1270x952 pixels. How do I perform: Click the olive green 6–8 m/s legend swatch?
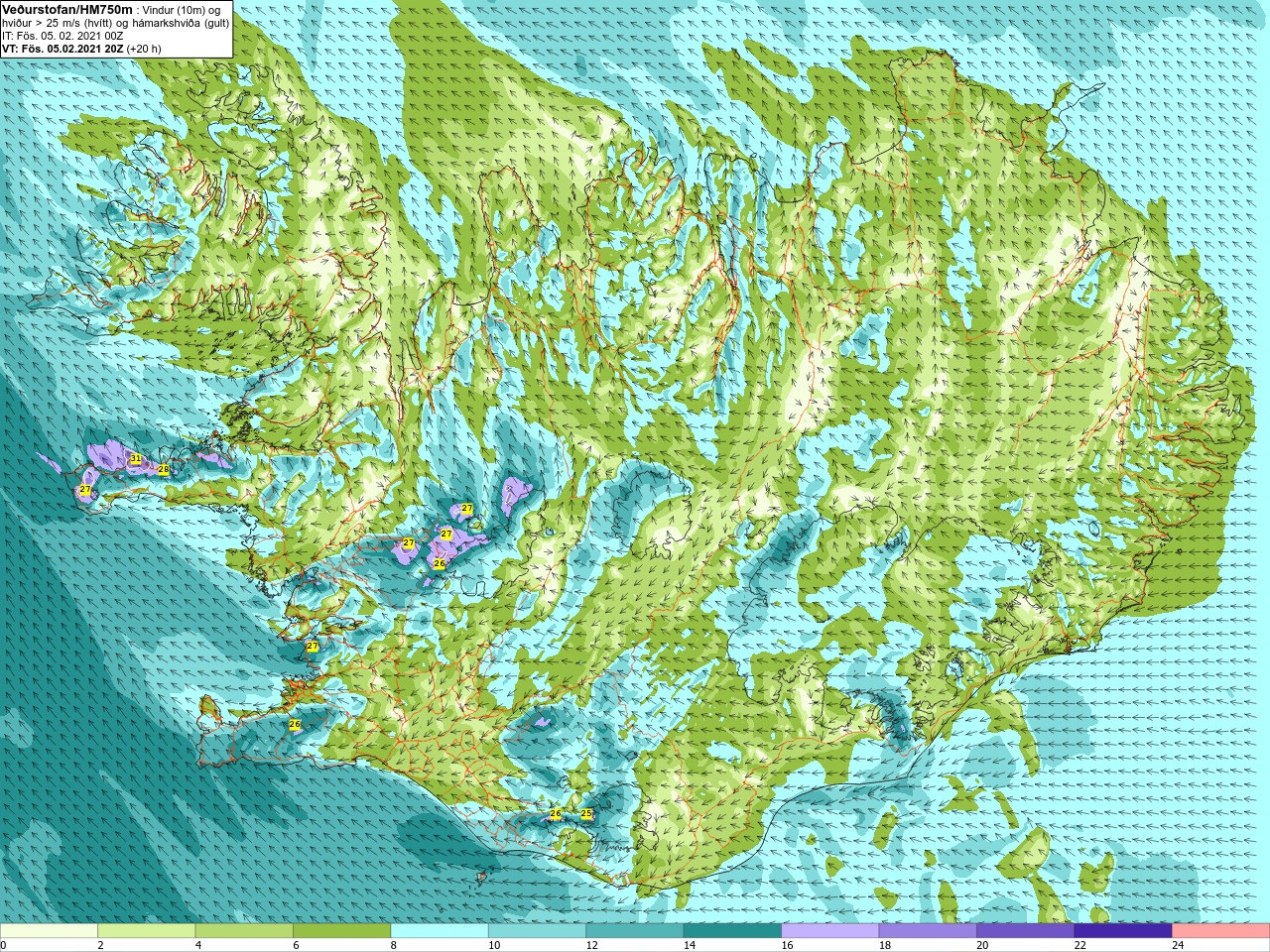pyautogui.click(x=341, y=931)
